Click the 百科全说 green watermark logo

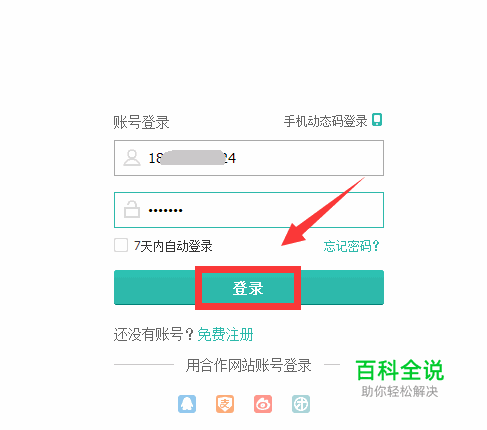tap(400, 370)
